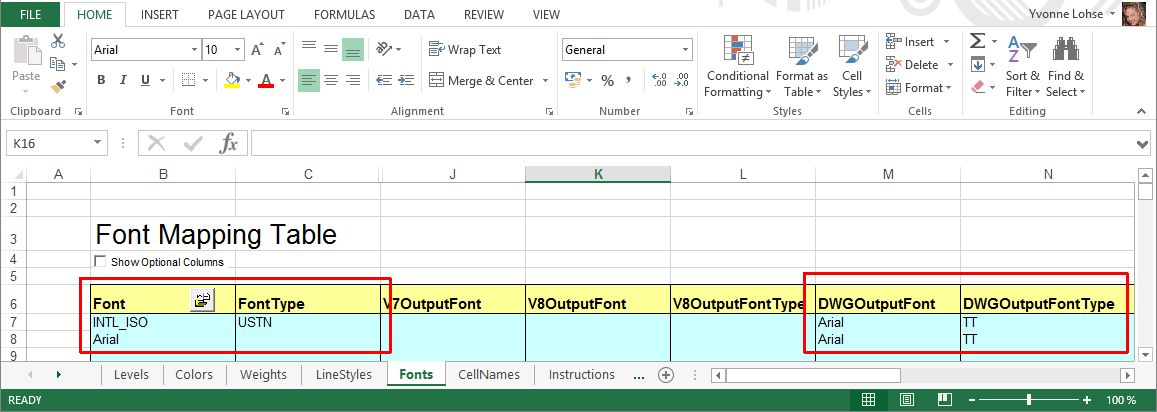This screenshot has height=412, width=1157.
Task: Open the LineStyles sheet tab
Action: [x=343, y=374]
